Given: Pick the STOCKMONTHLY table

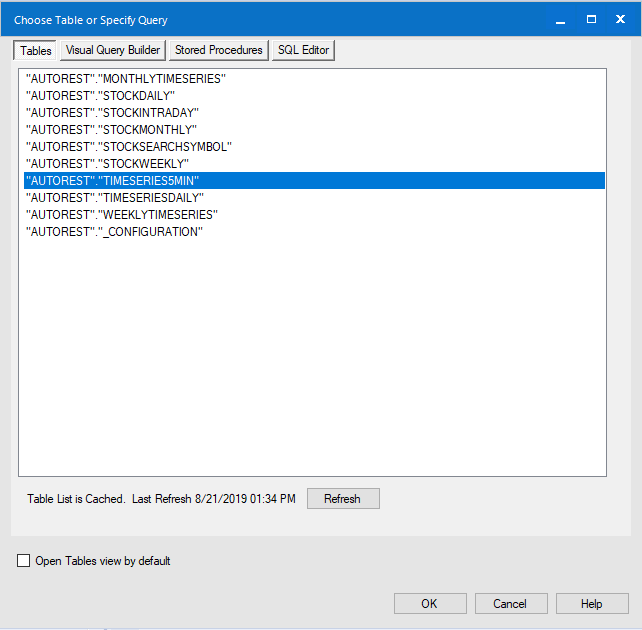Looking at the screenshot, I should pos(111,129).
